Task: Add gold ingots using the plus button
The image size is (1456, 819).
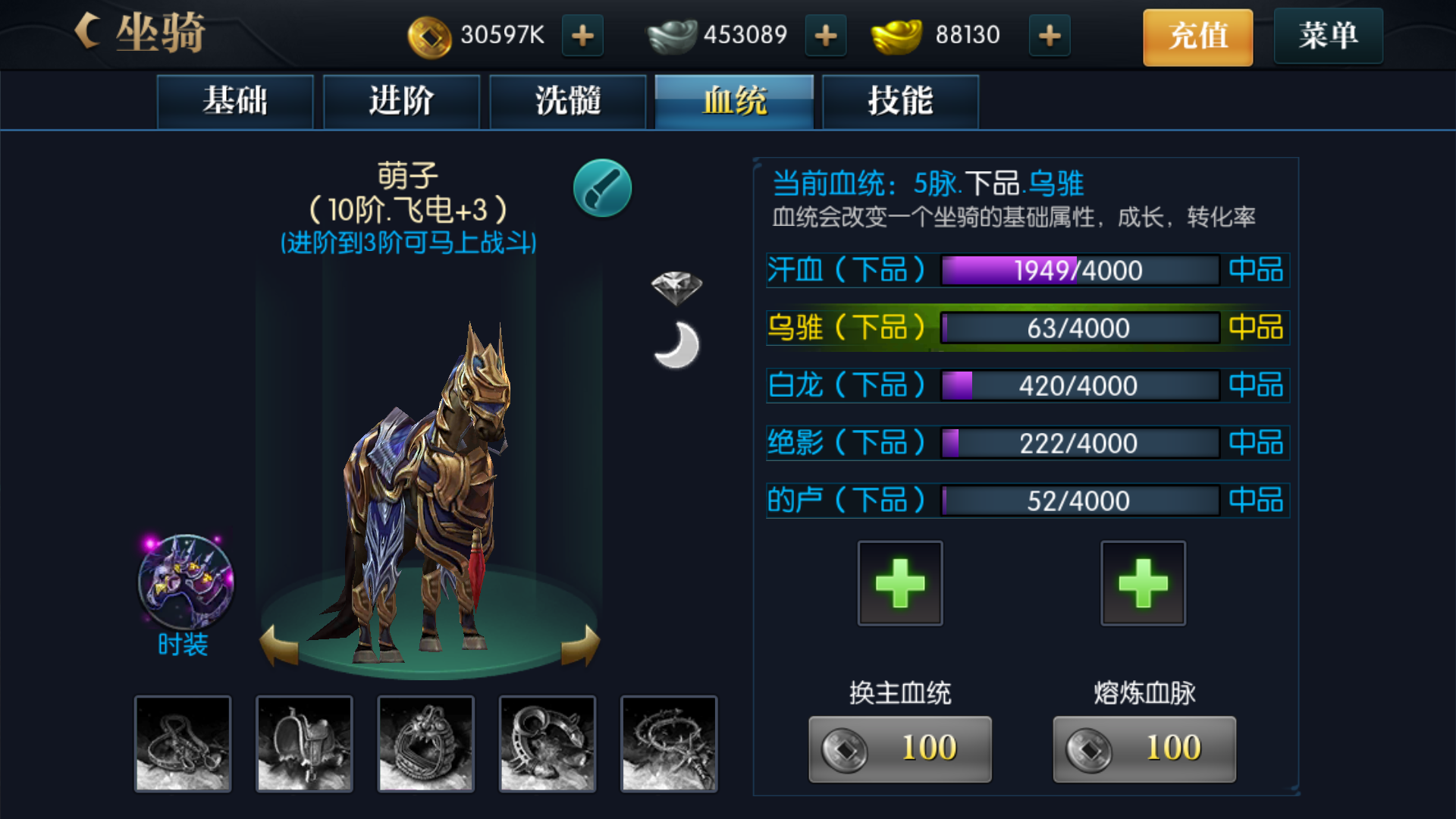Action: pos(1050,36)
